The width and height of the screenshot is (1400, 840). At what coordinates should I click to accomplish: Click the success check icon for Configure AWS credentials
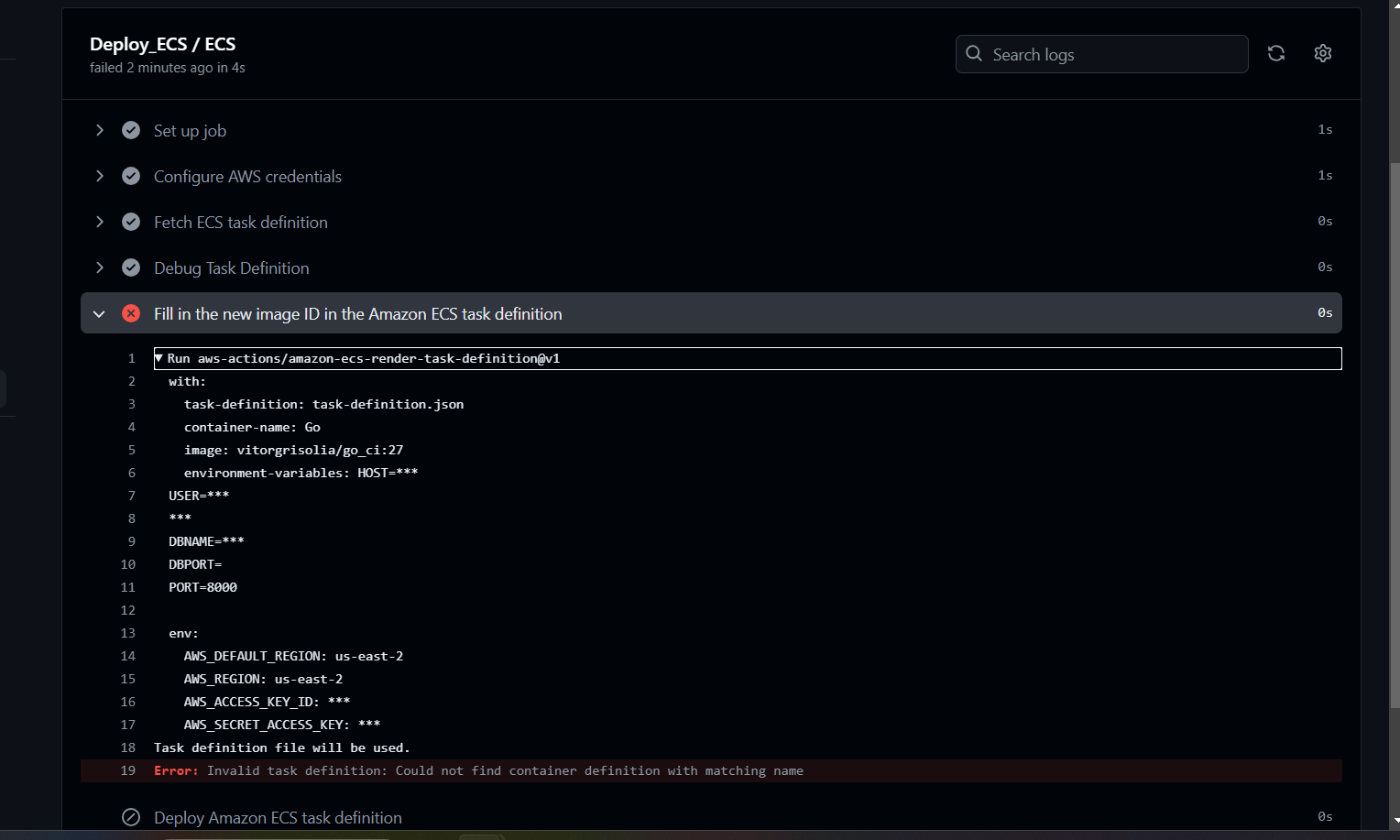[131, 176]
